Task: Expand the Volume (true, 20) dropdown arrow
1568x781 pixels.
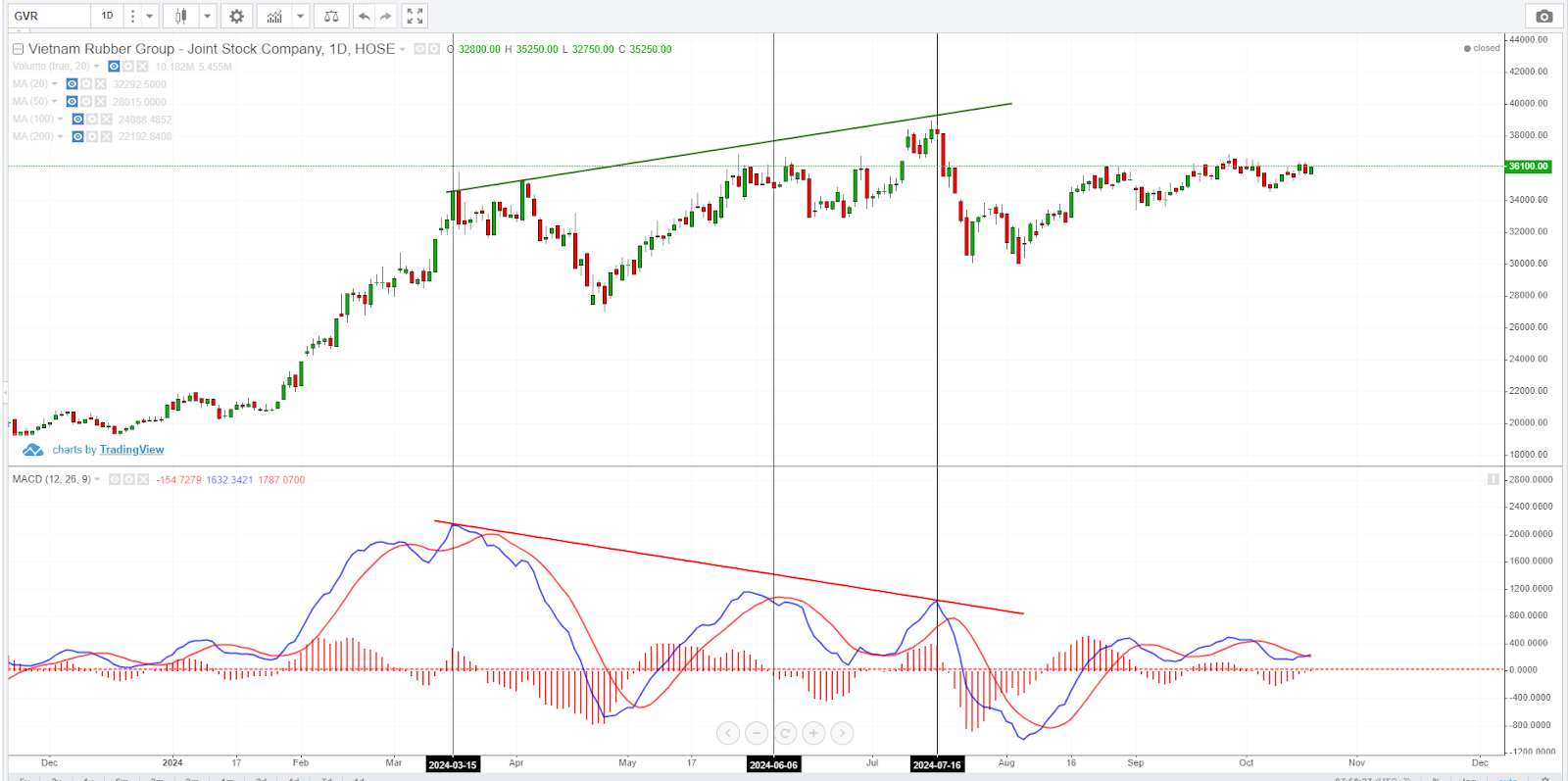Action: point(96,67)
